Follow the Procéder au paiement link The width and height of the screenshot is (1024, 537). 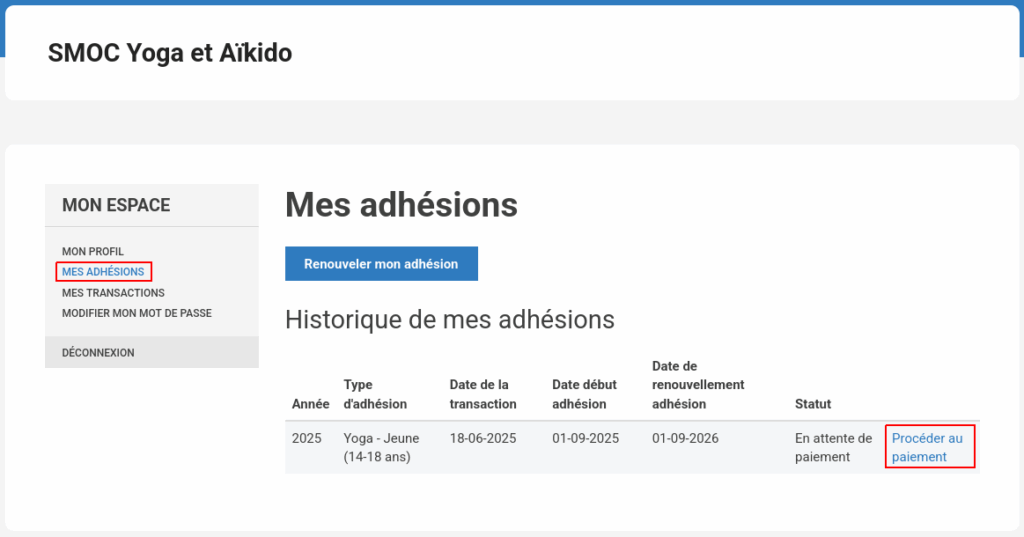927,448
